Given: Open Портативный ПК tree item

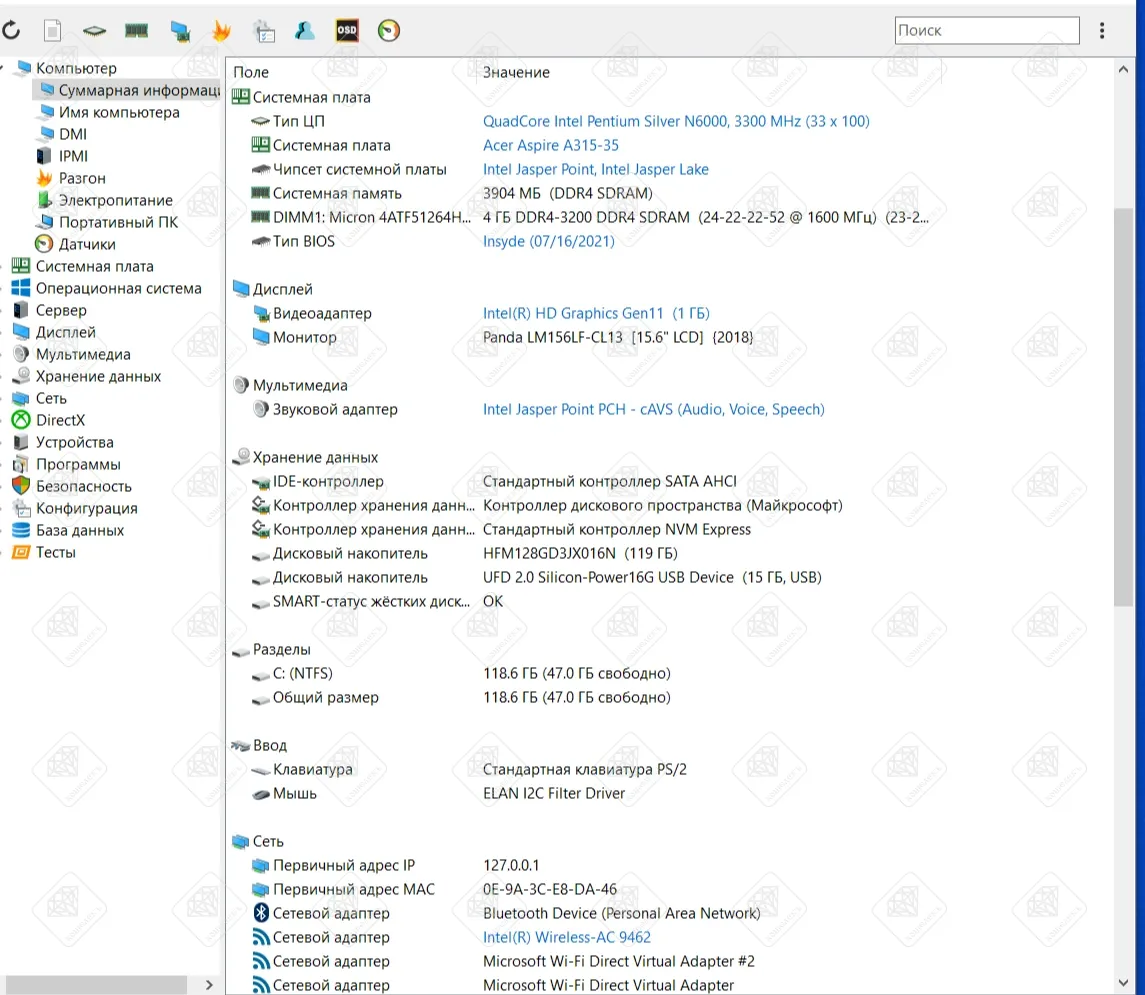Looking at the screenshot, I should tap(118, 222).
